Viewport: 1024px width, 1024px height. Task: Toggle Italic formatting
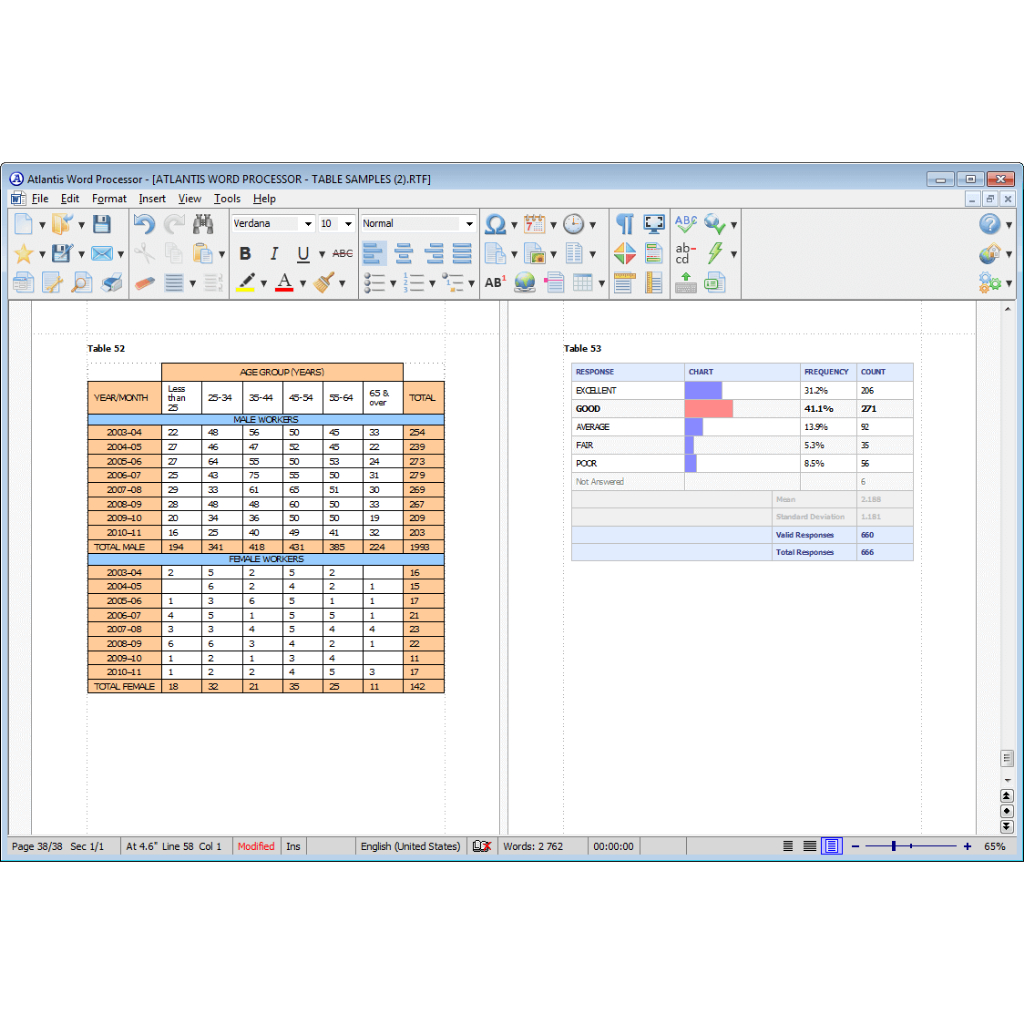point(274,253)
